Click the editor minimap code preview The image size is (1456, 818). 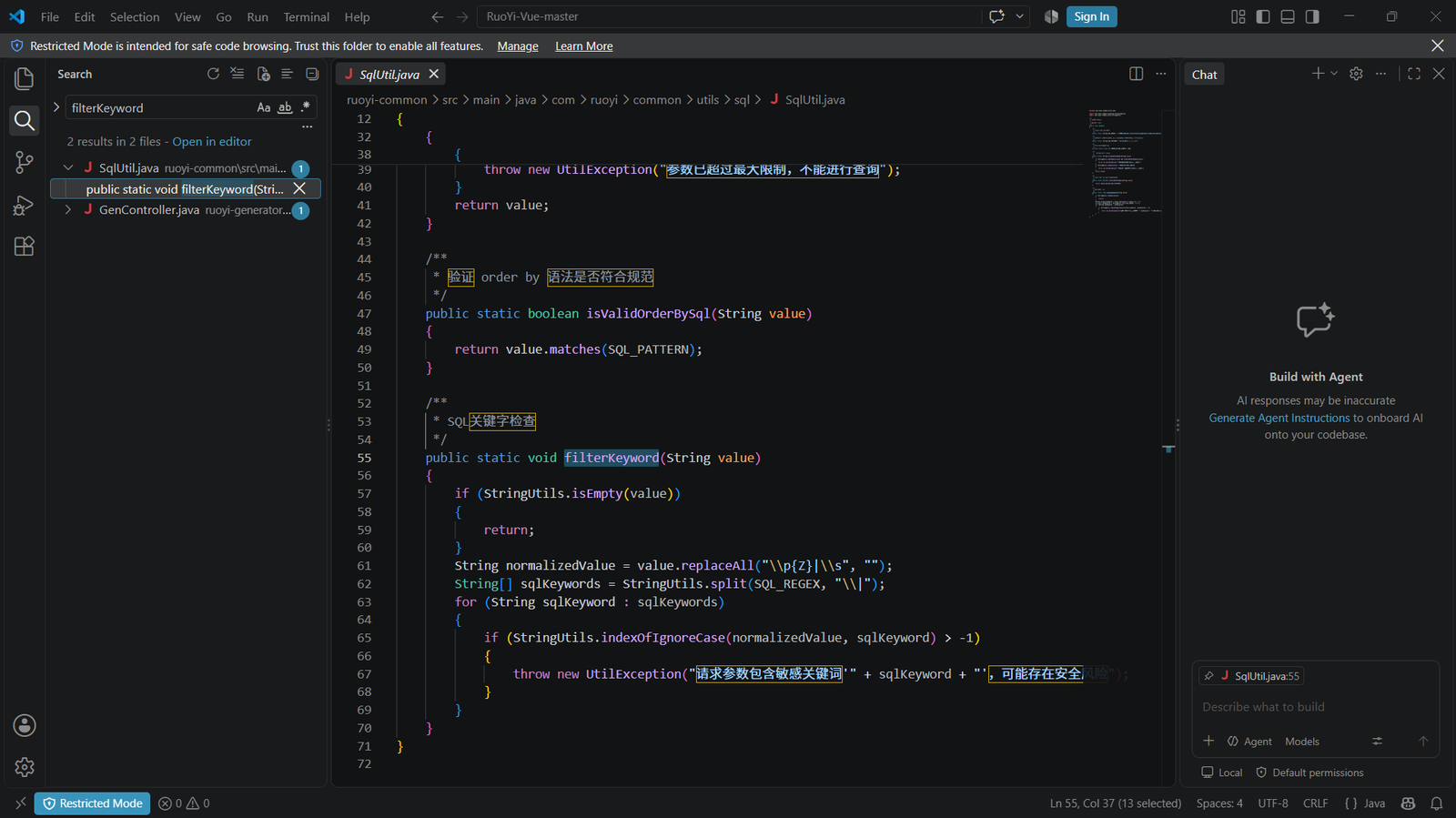[x=1125, y=164]
